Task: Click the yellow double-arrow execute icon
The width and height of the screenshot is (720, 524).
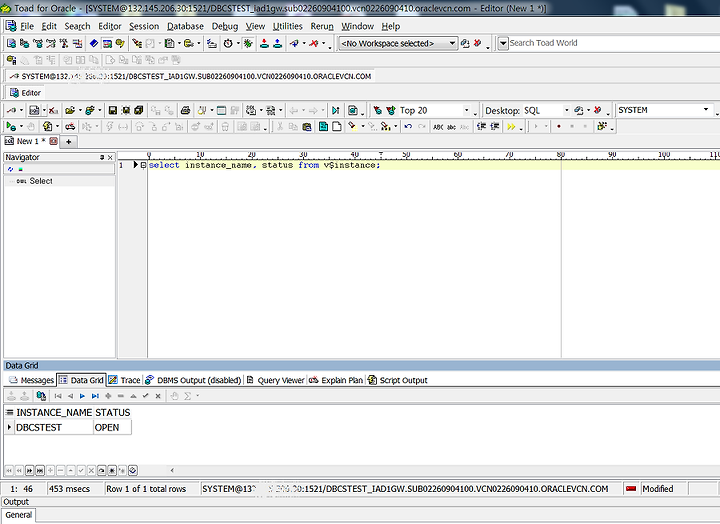Action: pyautogui.click(x=511, y=127)
